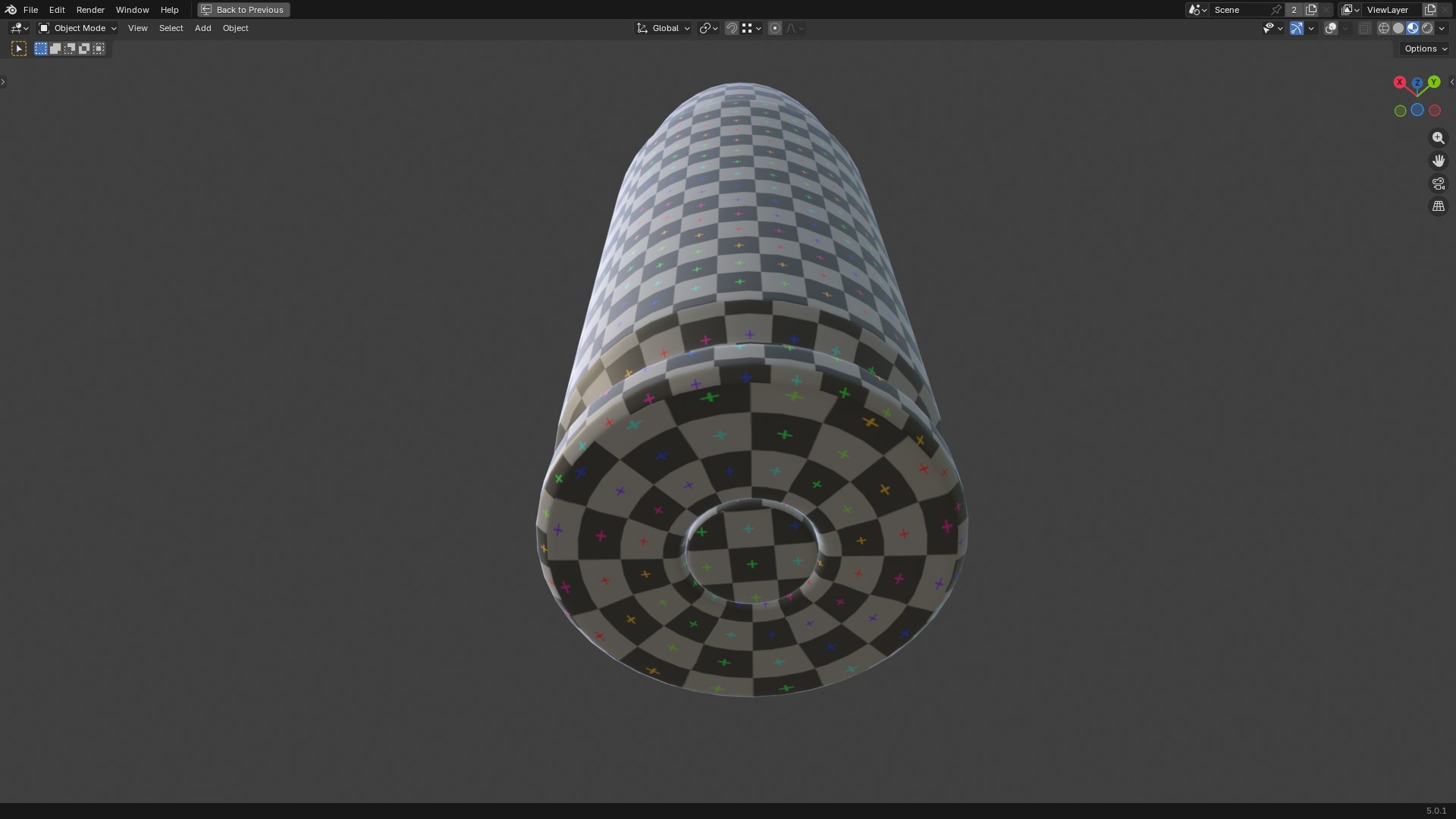Remove the ViewLayer using its X icon

[x=1445, y=10]
